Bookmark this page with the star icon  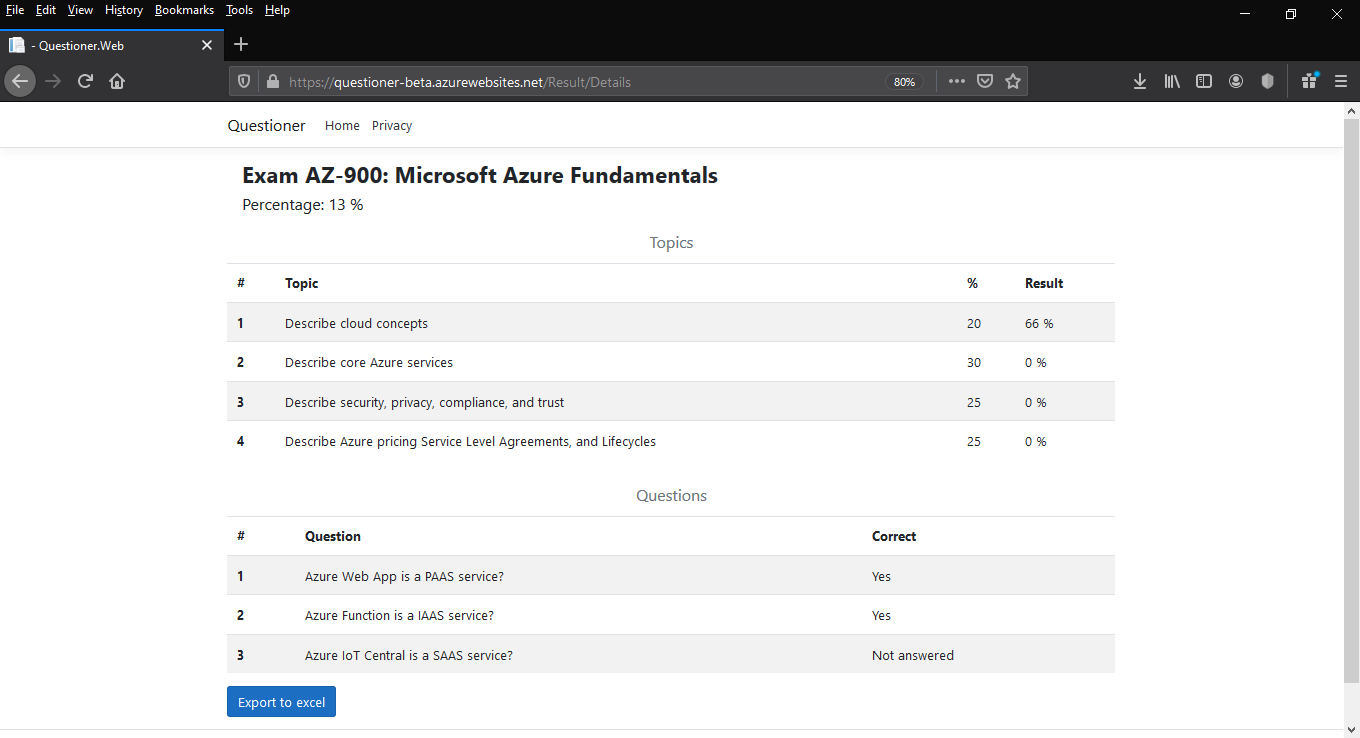(x=1013, y=81)
